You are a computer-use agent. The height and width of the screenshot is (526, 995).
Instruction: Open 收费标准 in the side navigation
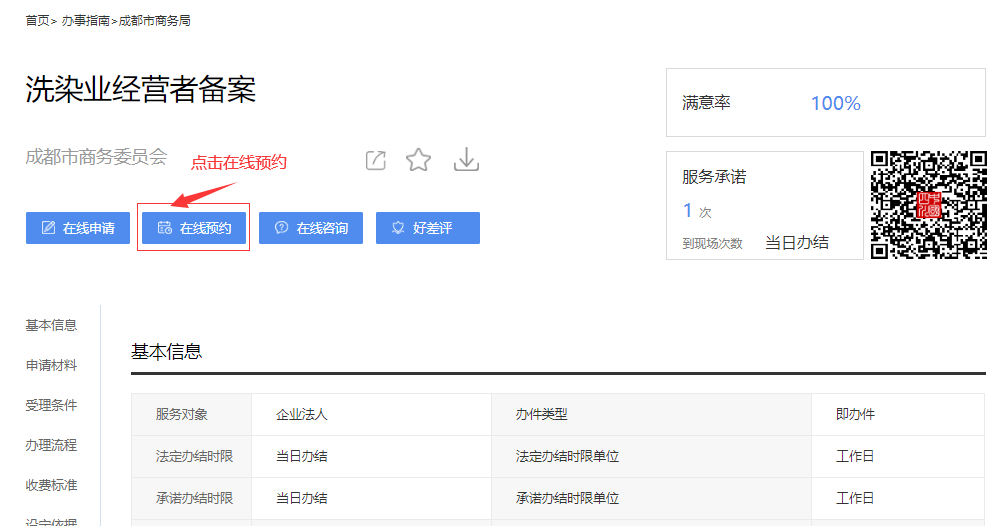pyautogui.click(x=51, y=485)
